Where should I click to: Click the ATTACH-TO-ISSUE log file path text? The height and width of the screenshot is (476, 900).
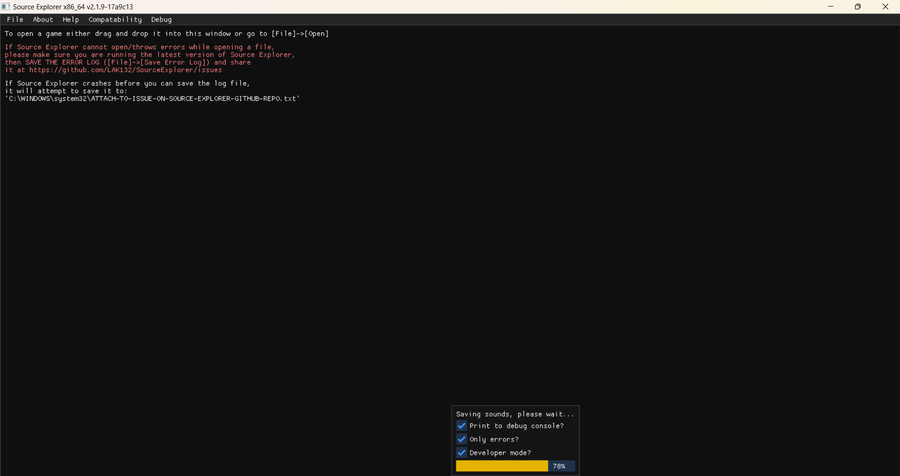[x=152, y=99]
